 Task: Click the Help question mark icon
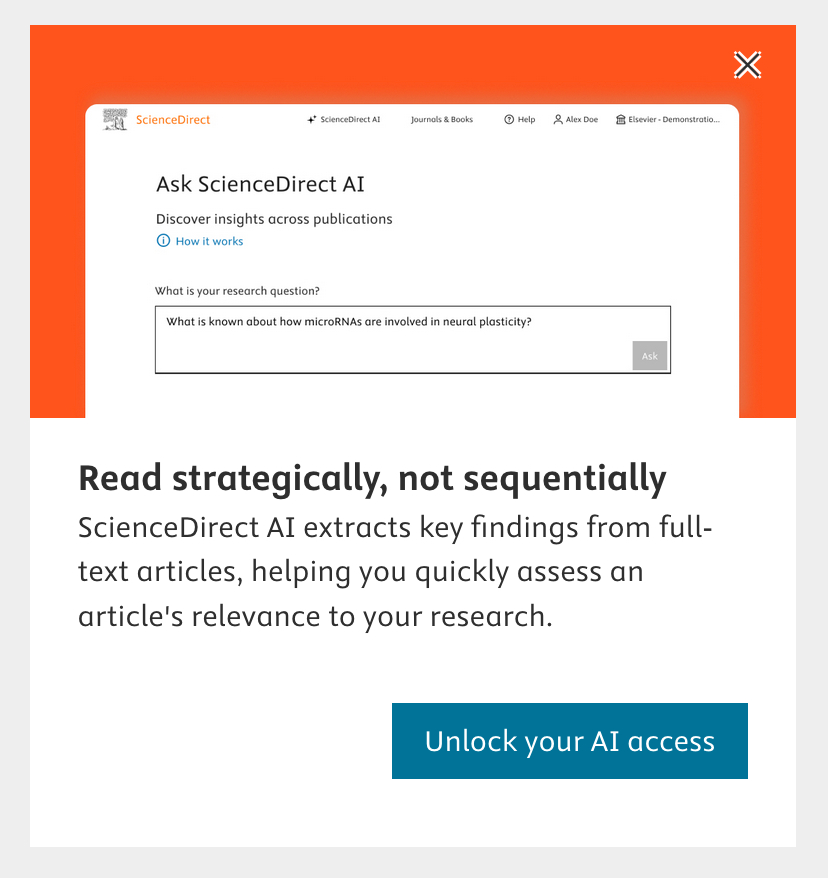point(509,120)
